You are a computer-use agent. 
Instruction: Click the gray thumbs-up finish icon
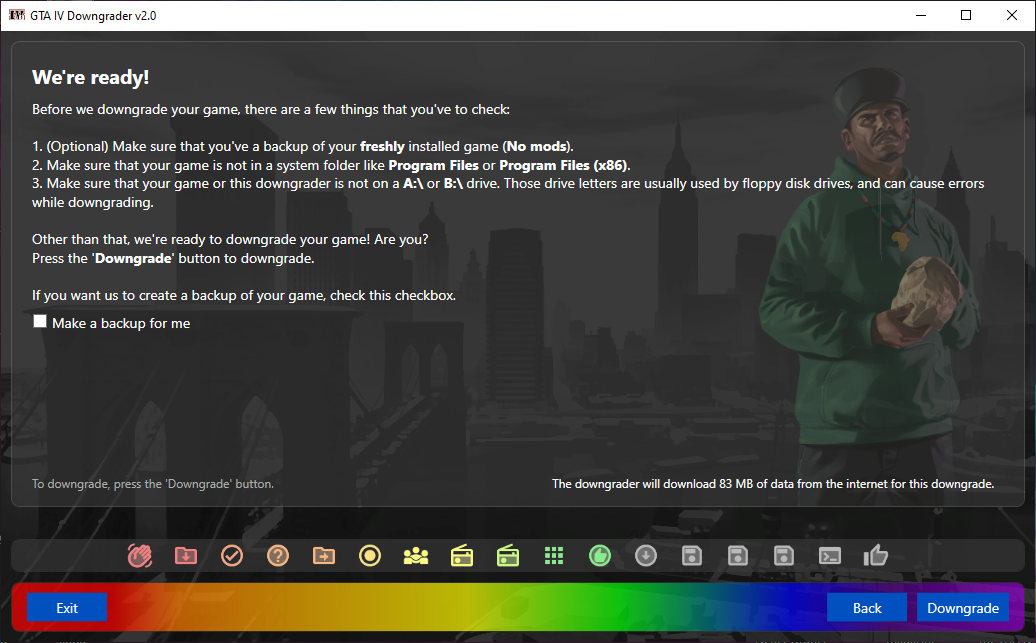[x=876, y=555]
